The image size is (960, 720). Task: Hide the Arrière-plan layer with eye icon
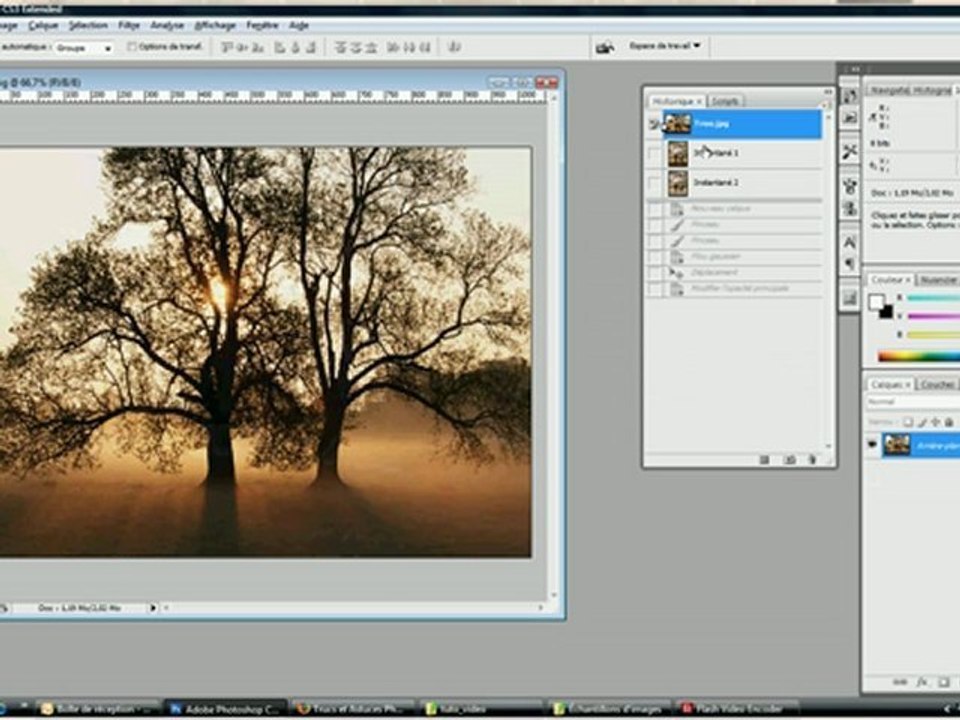pos(872,445)
